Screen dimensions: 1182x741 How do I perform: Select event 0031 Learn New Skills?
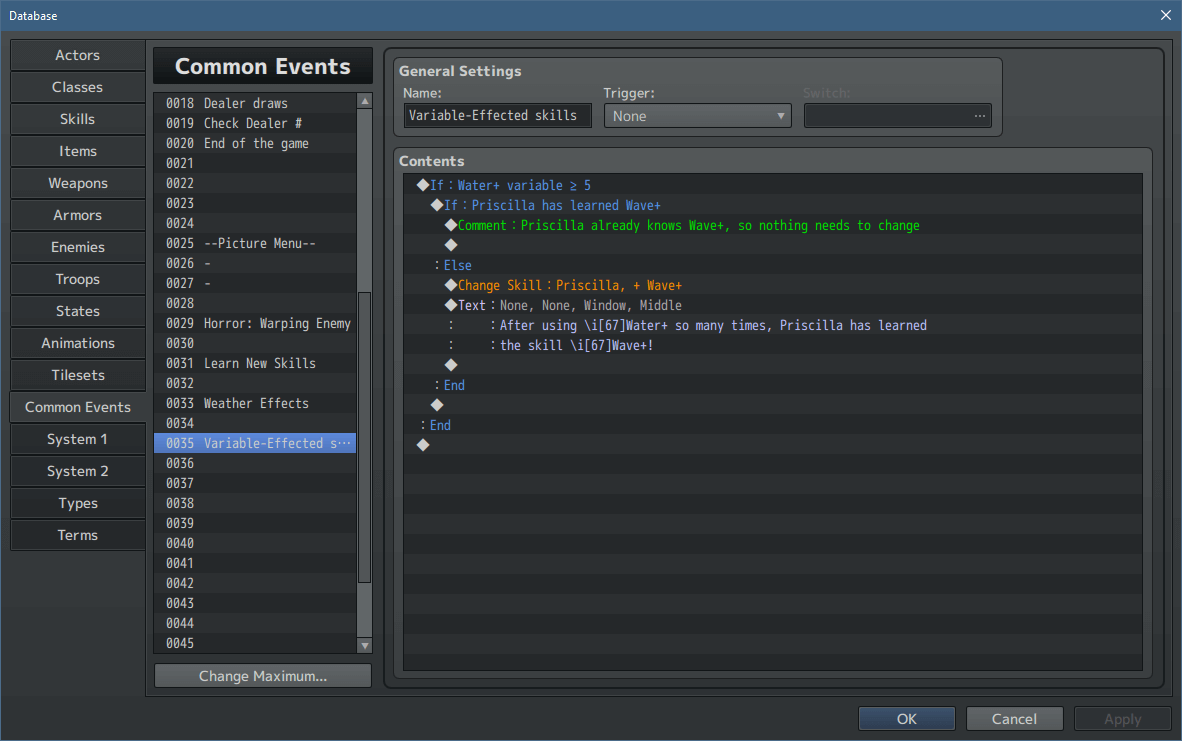(255, 363)
